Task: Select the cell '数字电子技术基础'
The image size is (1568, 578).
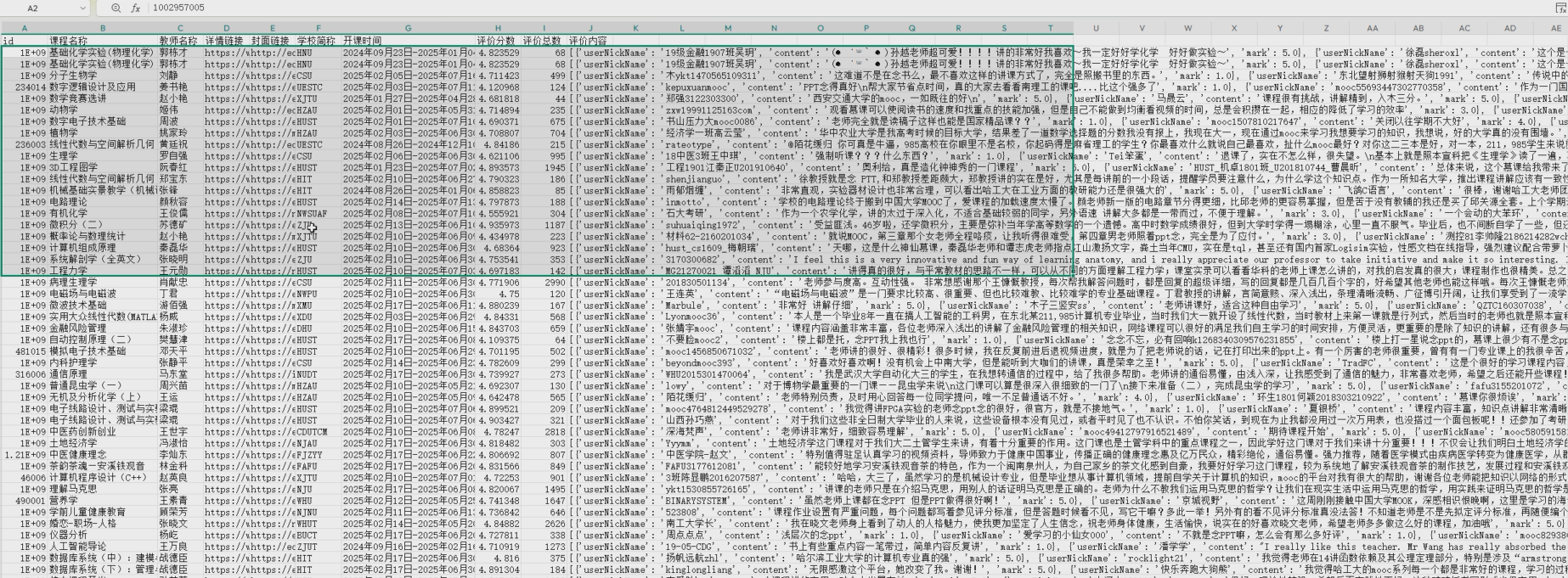Action: click(x=103, y=121)
